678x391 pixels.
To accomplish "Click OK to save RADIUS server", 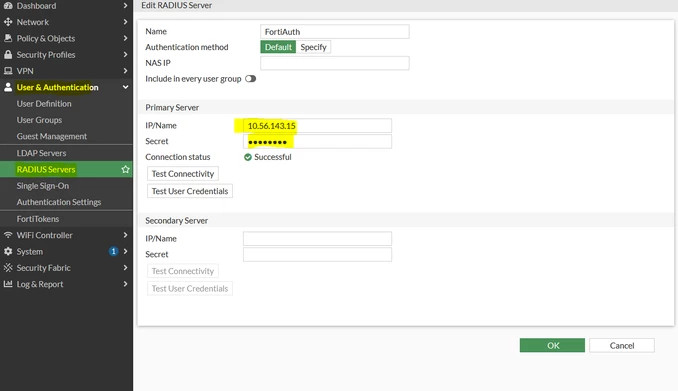I will [x=552, y=345].
